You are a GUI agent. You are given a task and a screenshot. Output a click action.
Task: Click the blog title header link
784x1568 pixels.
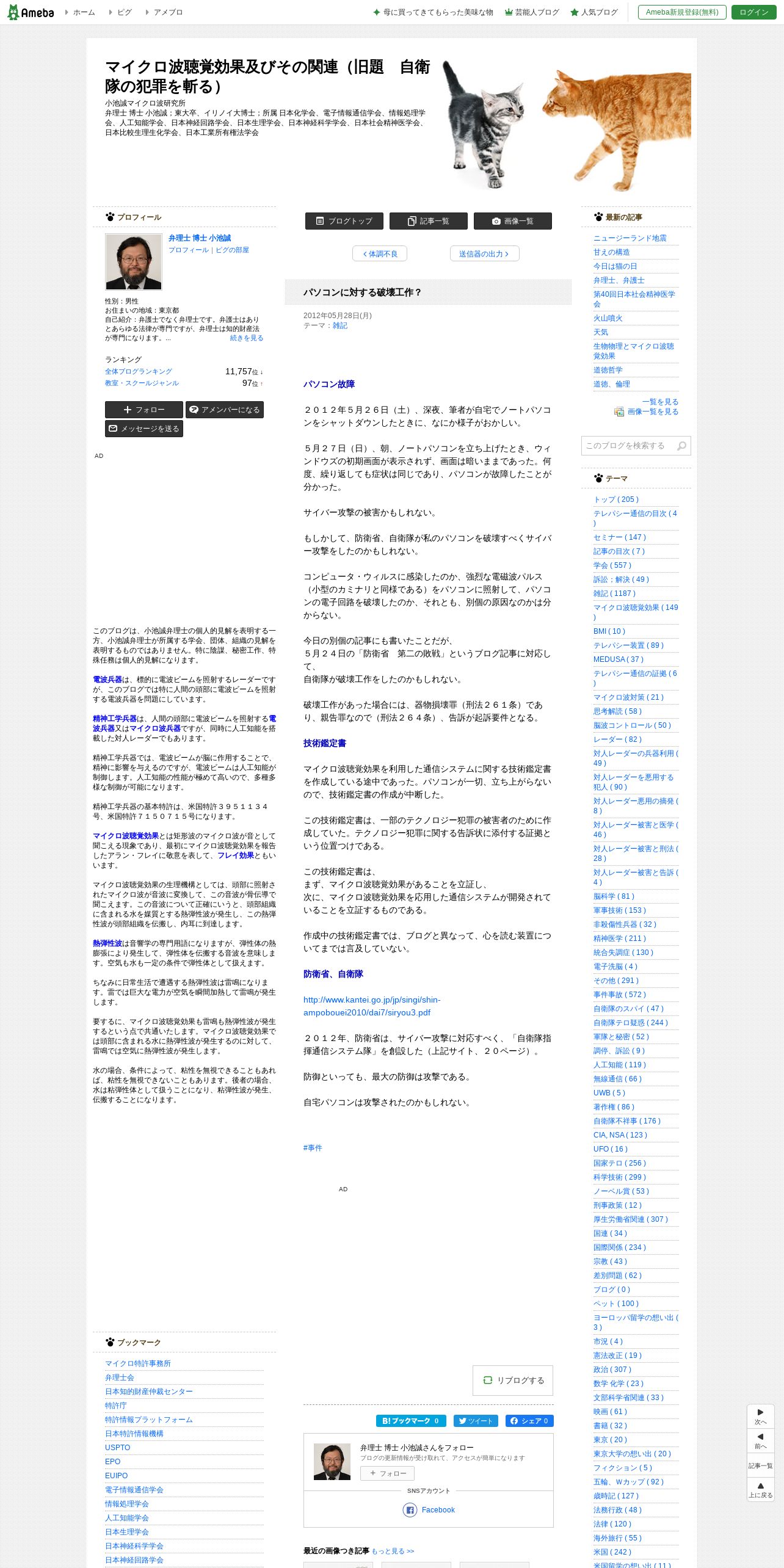[267, 77]
